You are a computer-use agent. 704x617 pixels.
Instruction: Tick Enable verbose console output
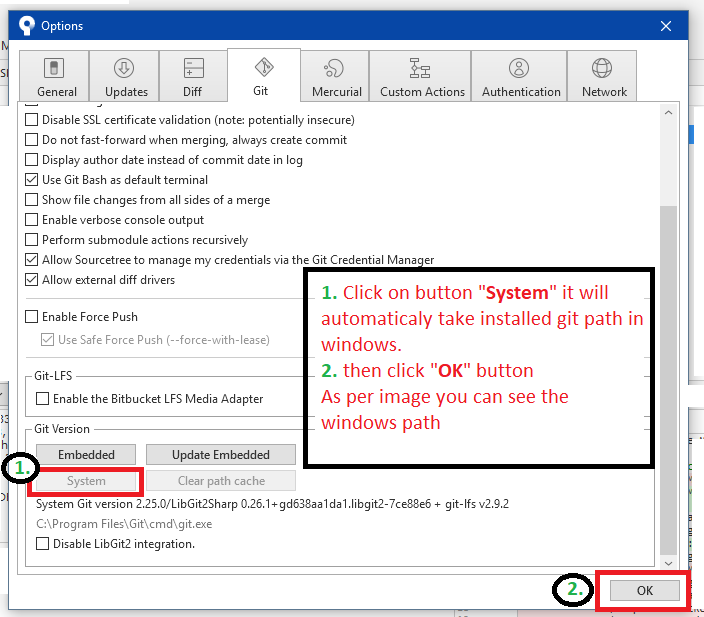point(31,220)
